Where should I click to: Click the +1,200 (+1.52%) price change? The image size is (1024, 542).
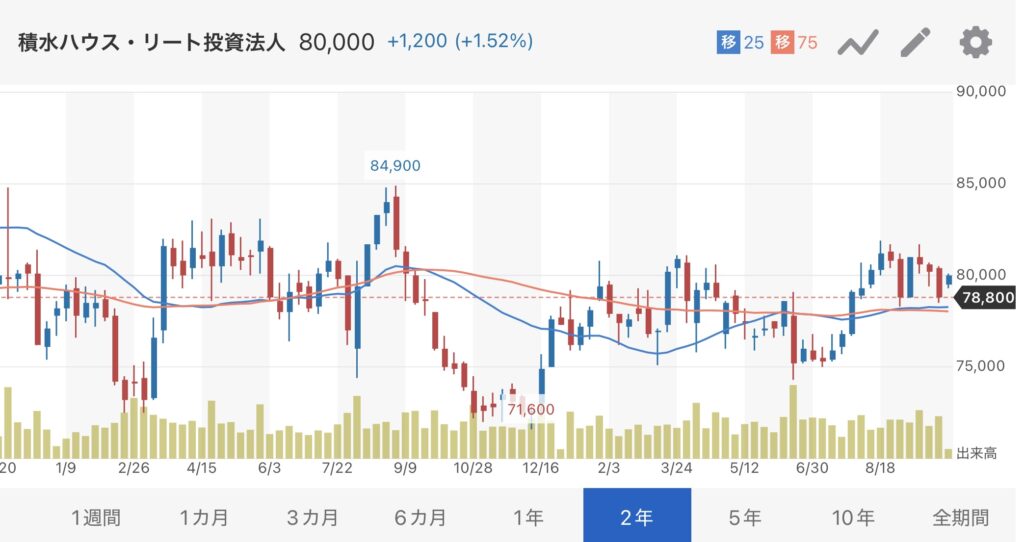tap(460, 43)
